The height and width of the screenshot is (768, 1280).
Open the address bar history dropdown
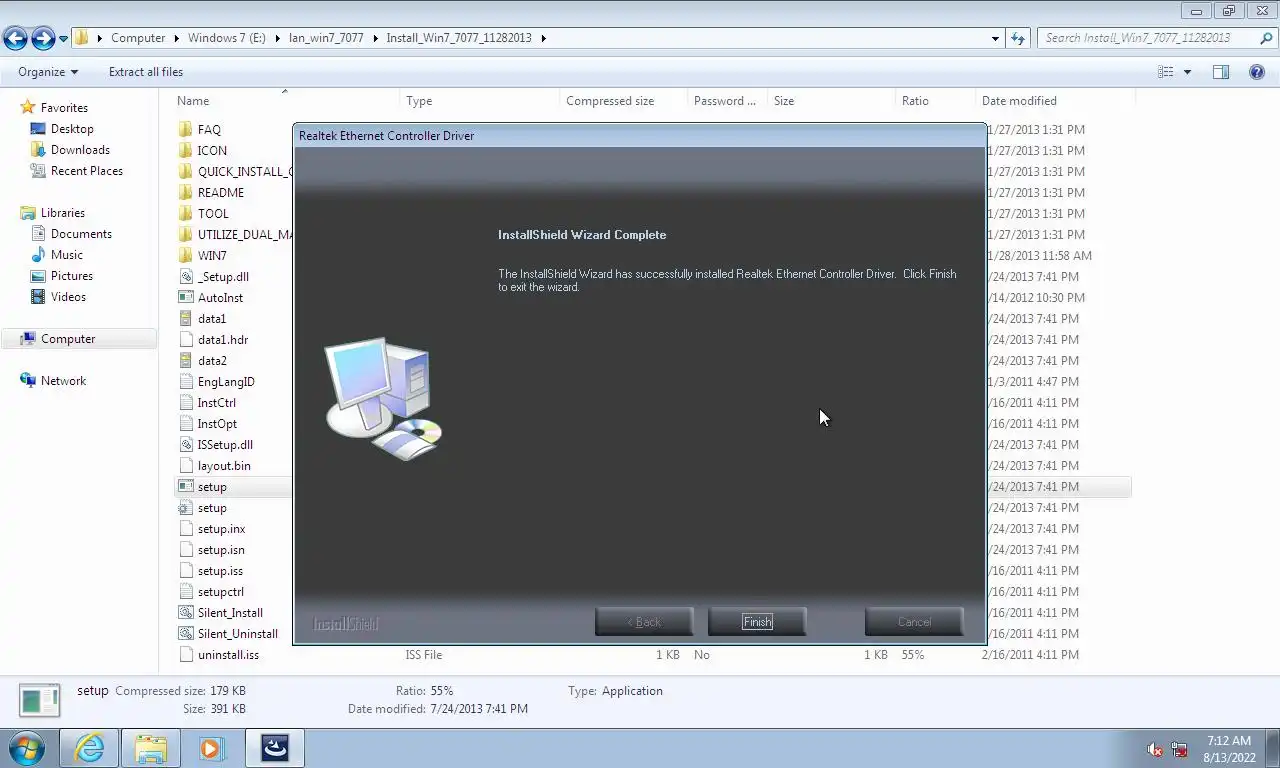[995, 38]
